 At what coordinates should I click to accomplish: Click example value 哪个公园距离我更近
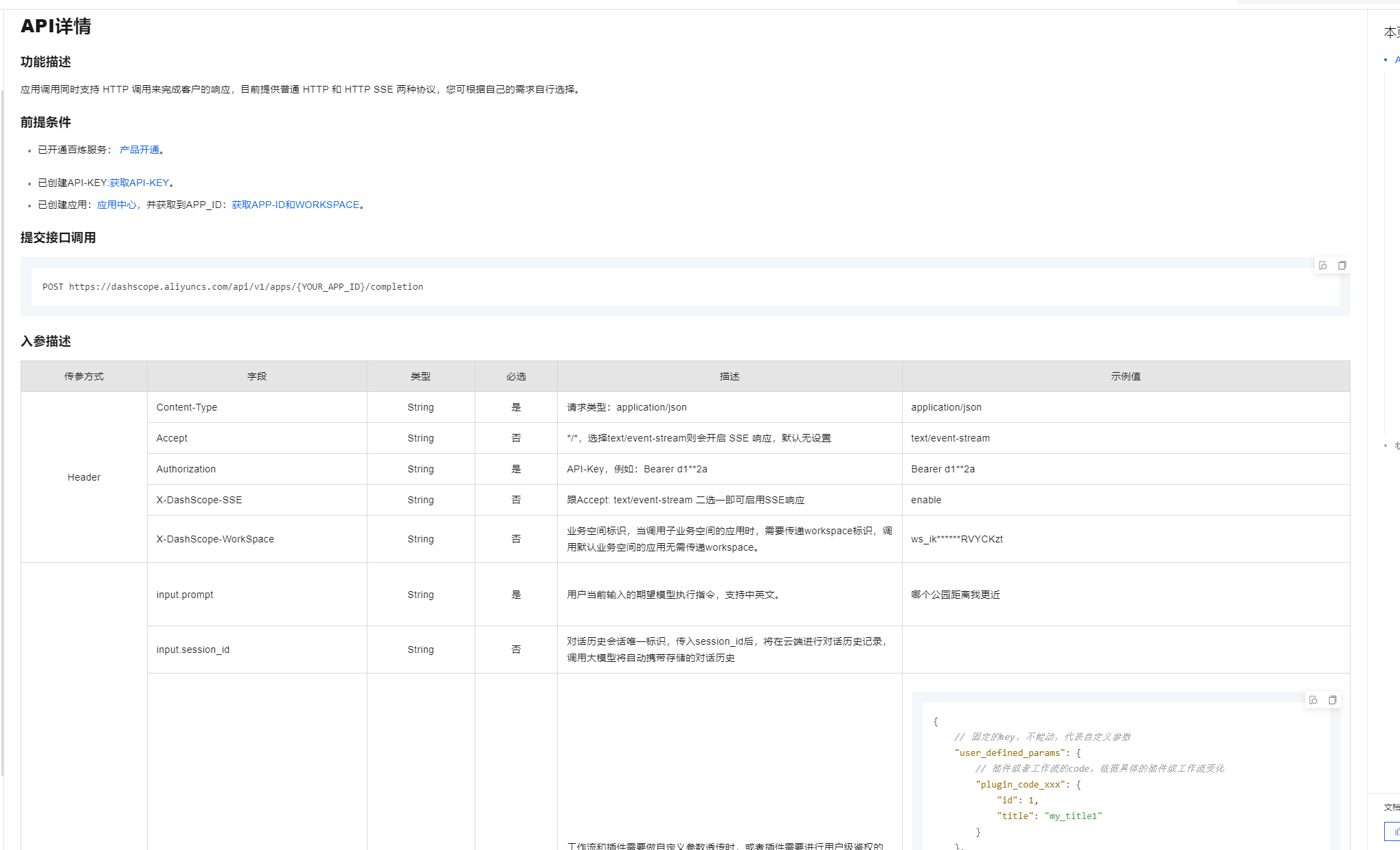pyautogui.click(x=956, y=595)
